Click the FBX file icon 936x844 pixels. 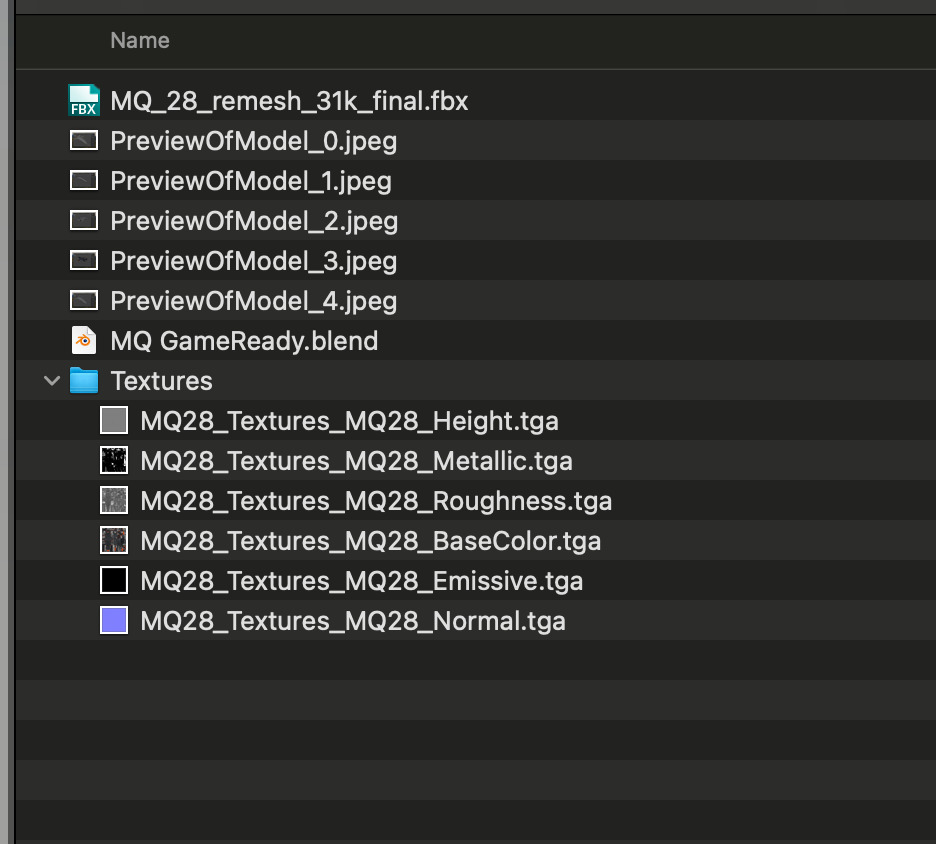pyautogui.click(x=84, y=101)
